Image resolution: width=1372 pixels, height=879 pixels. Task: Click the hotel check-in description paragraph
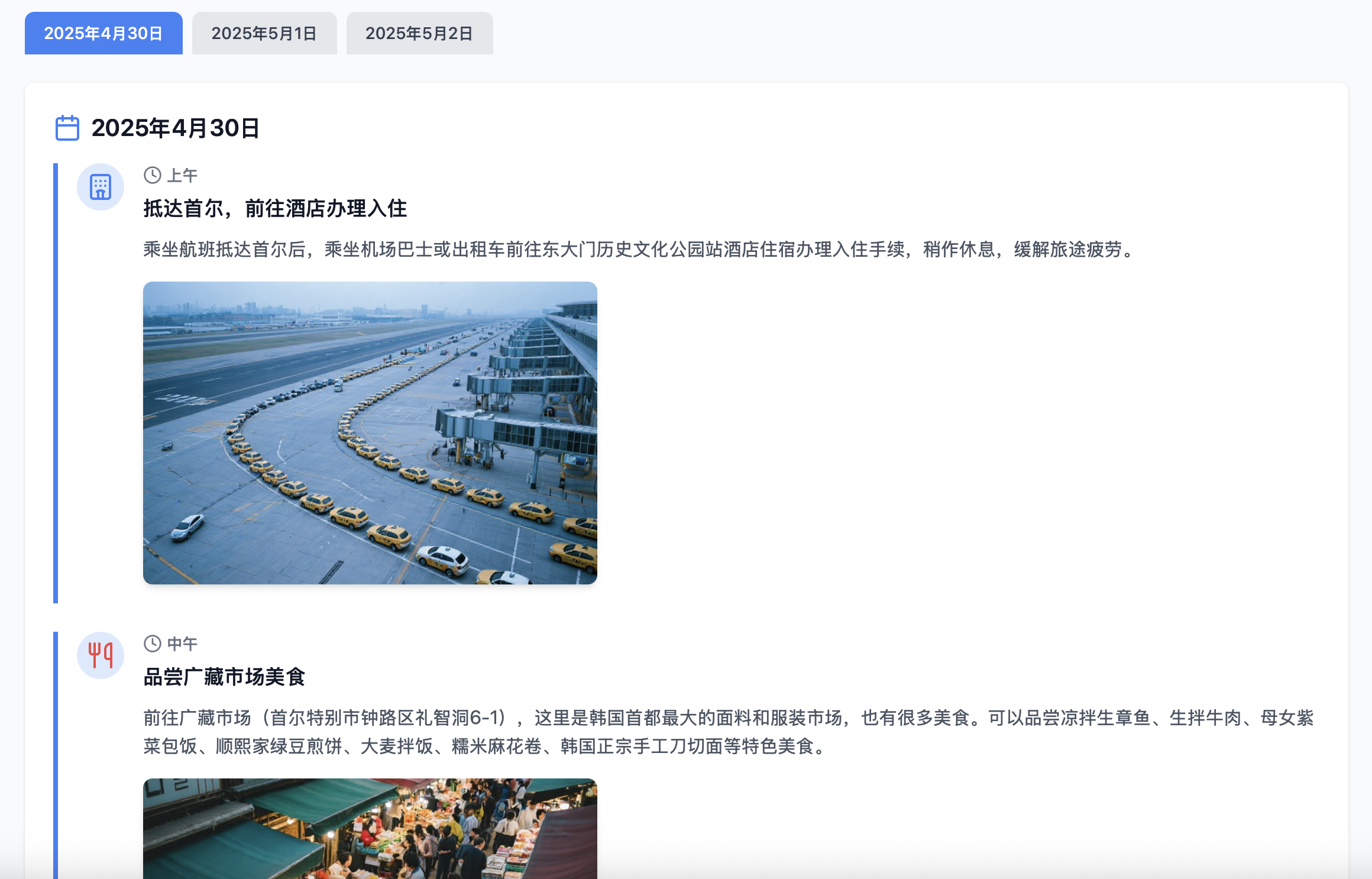pos(639,249)
